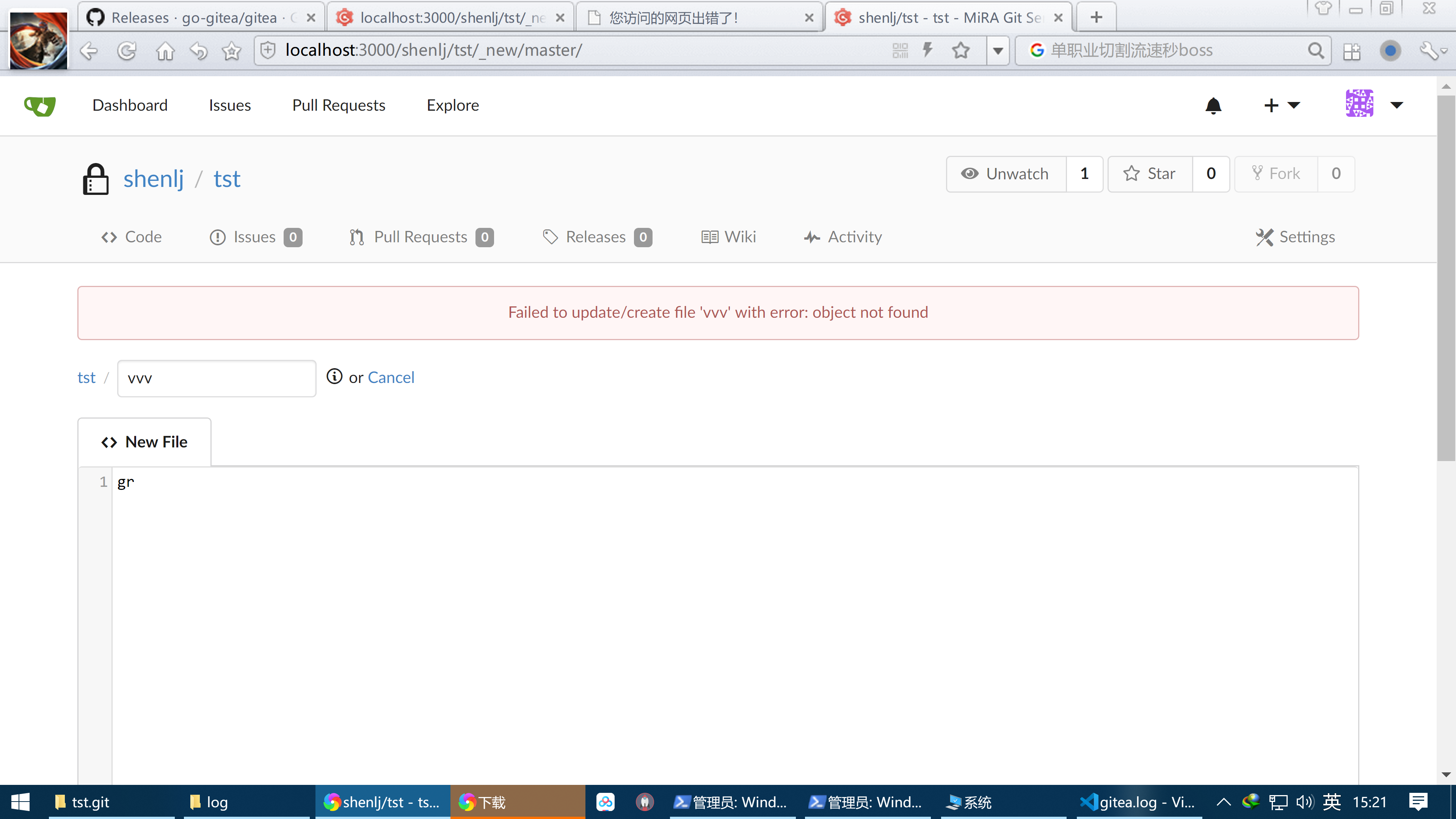Image resolution: width=1456 pixels, height=819 pixels.
Task: Click the Cancel link
Action: pyautogui.click(x=391, y=378)
